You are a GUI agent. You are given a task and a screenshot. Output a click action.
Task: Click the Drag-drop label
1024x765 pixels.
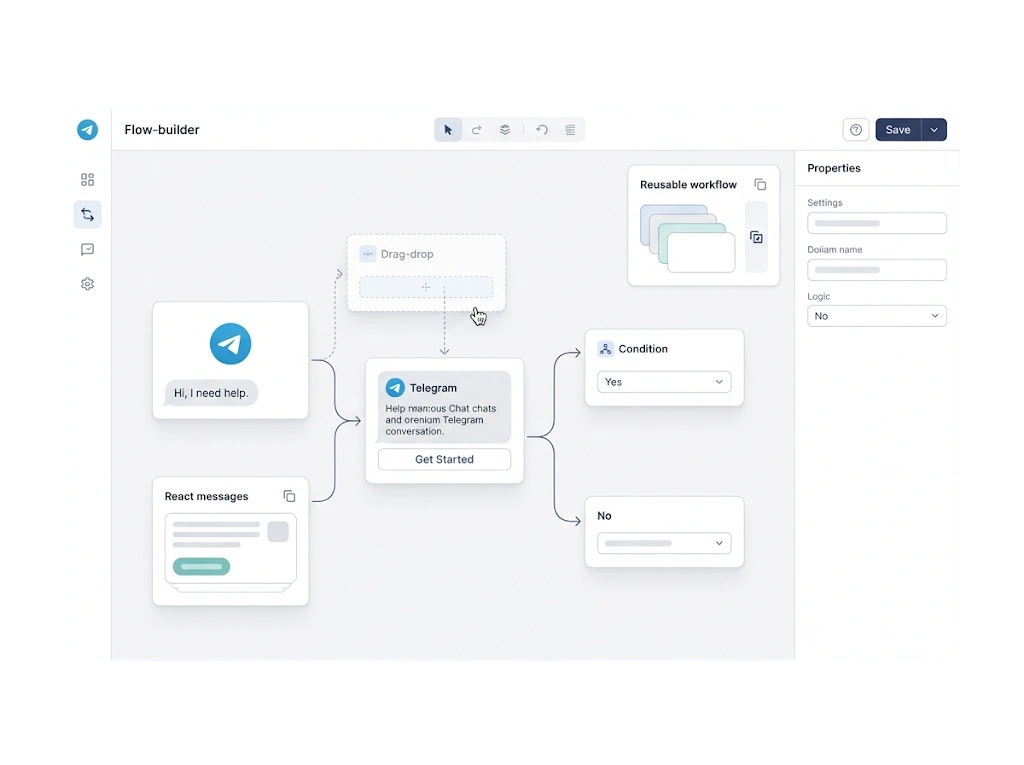pos(407,253)
